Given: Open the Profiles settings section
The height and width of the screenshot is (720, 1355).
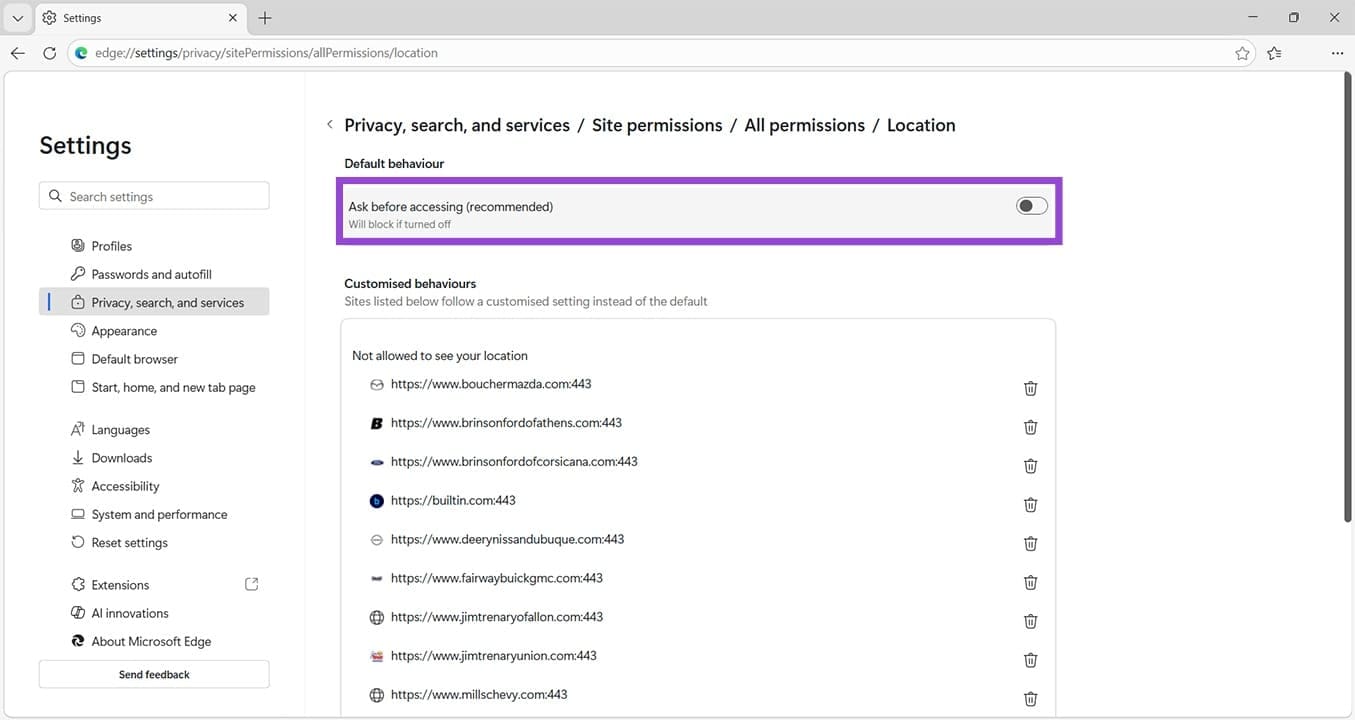Looking at the screenshot, I should [111, 245].
